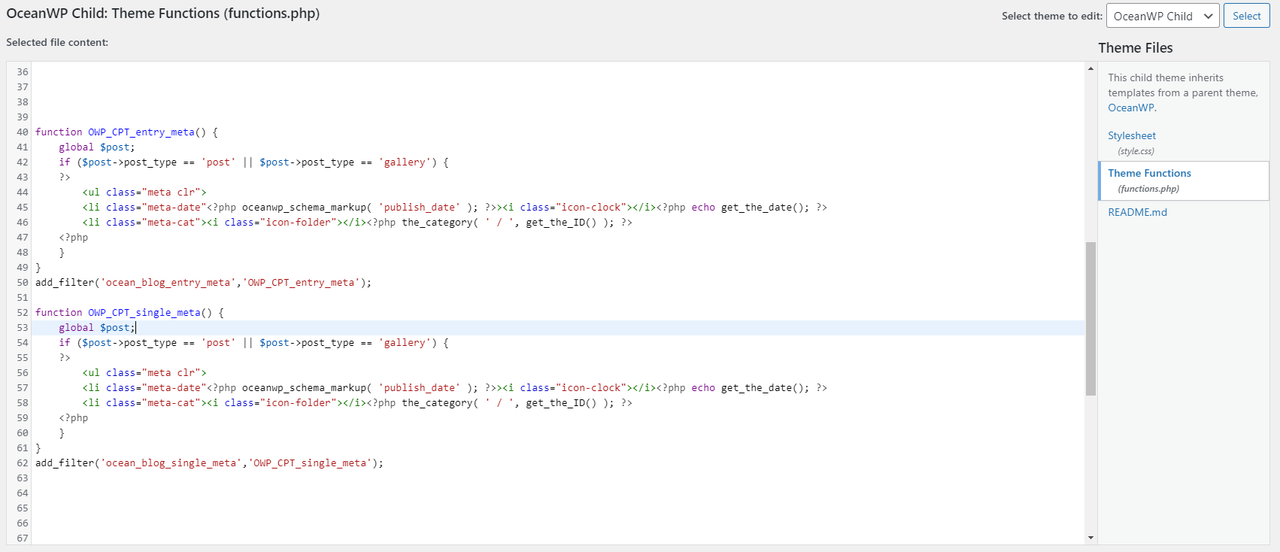Click '<?php' on line 47

(x=73, y=237)
